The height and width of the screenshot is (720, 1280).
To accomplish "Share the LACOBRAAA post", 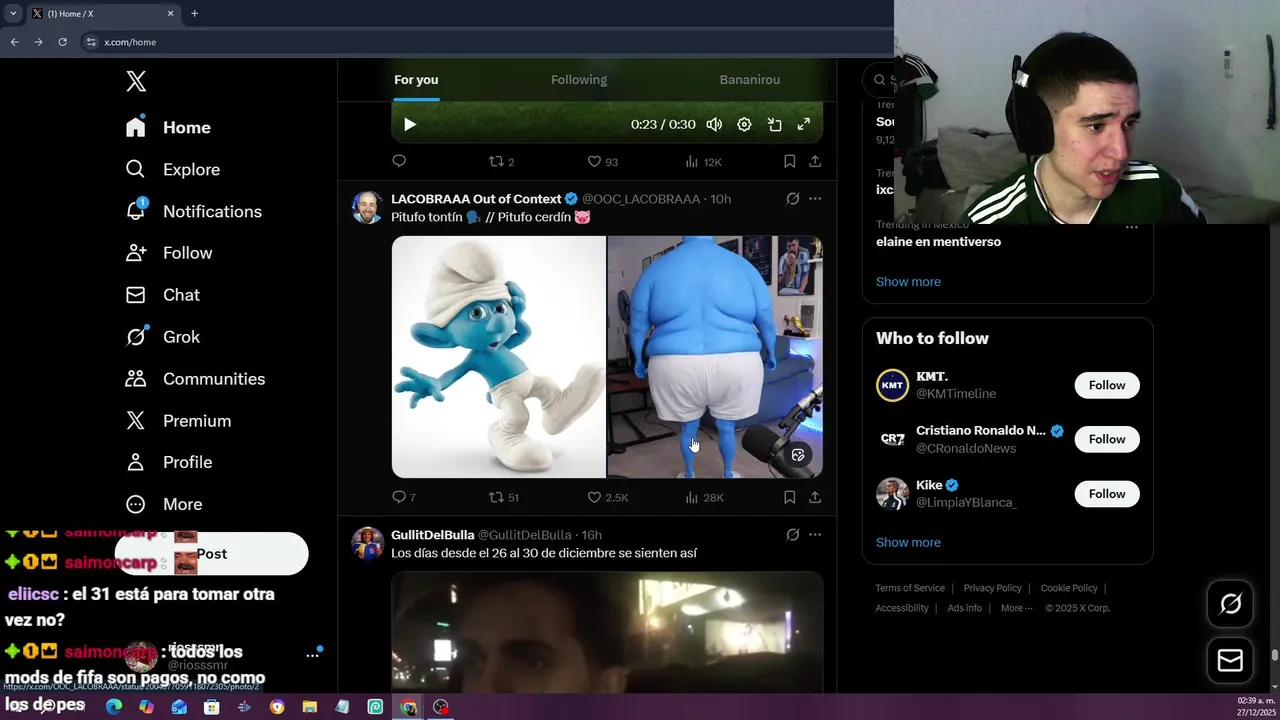I will (x=815, y=497).
